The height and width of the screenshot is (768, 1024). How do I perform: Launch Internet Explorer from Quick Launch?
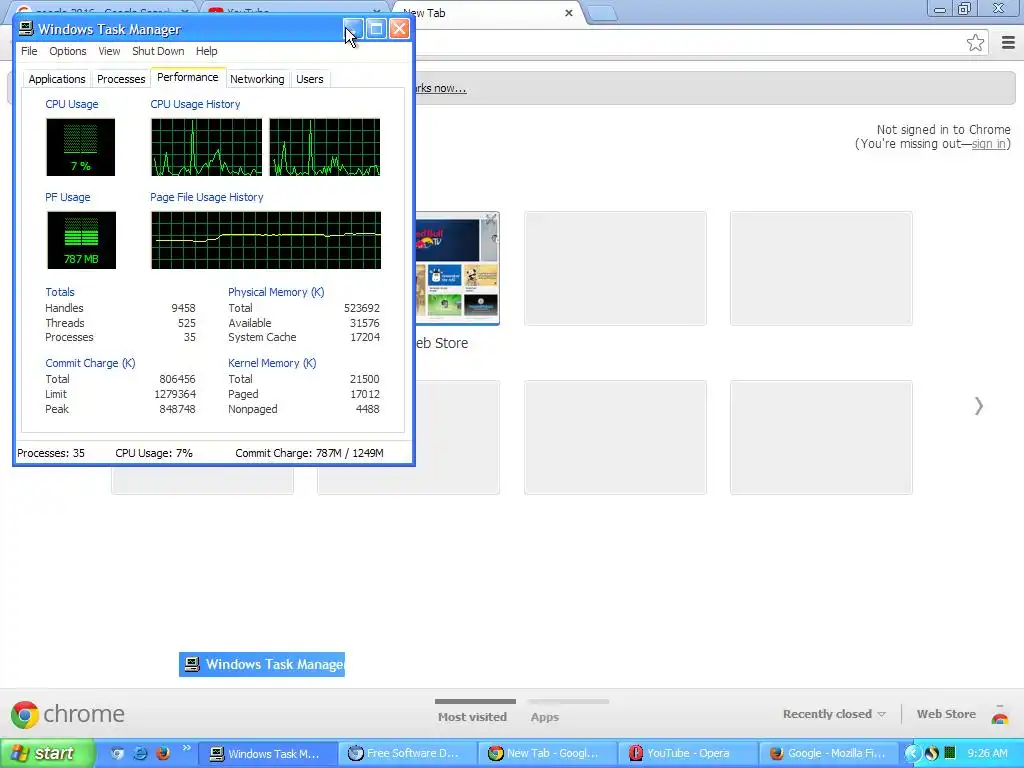(140, 753)
